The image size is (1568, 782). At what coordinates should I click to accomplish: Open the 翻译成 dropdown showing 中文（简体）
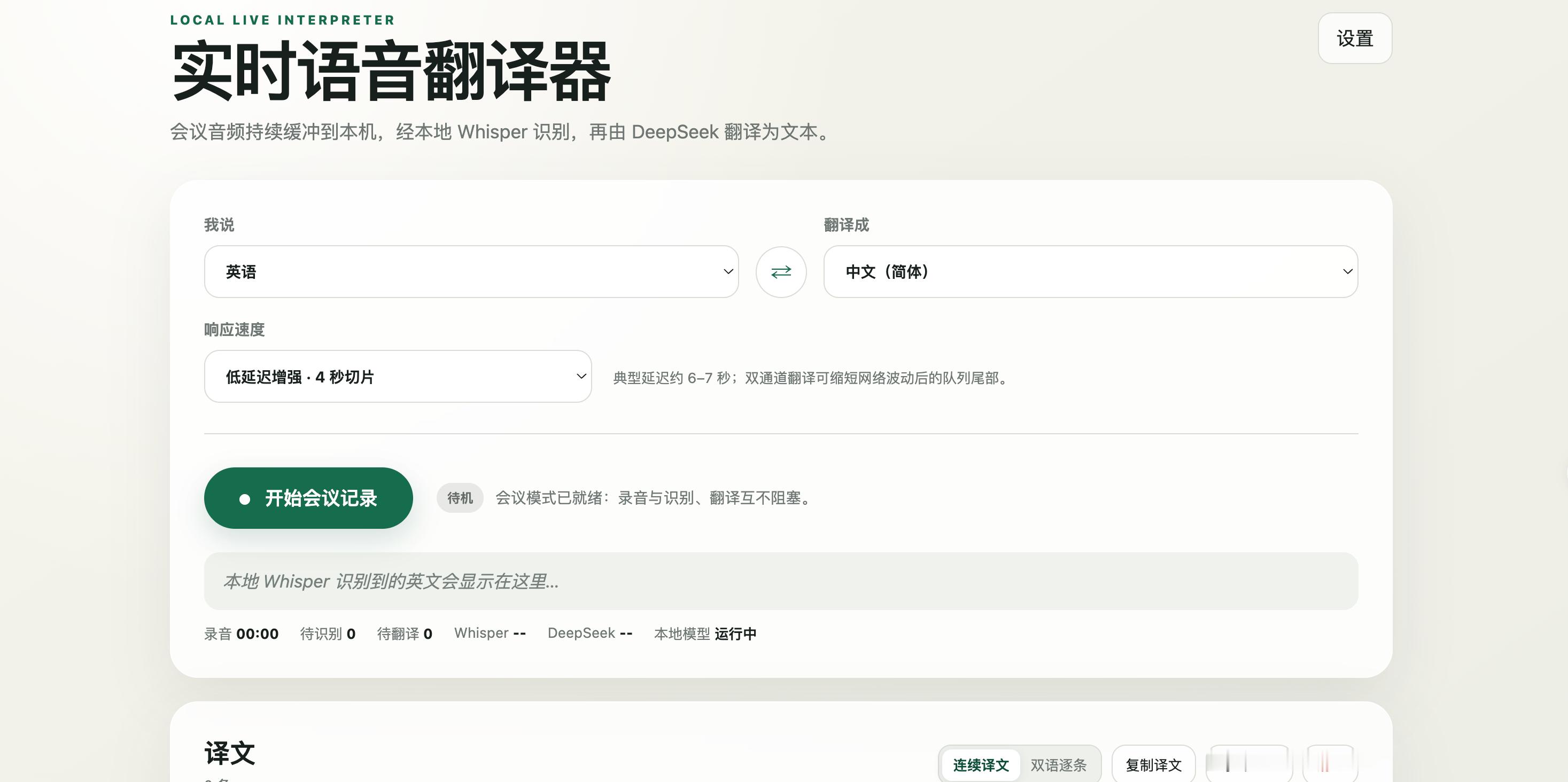tap(1091, 271)
